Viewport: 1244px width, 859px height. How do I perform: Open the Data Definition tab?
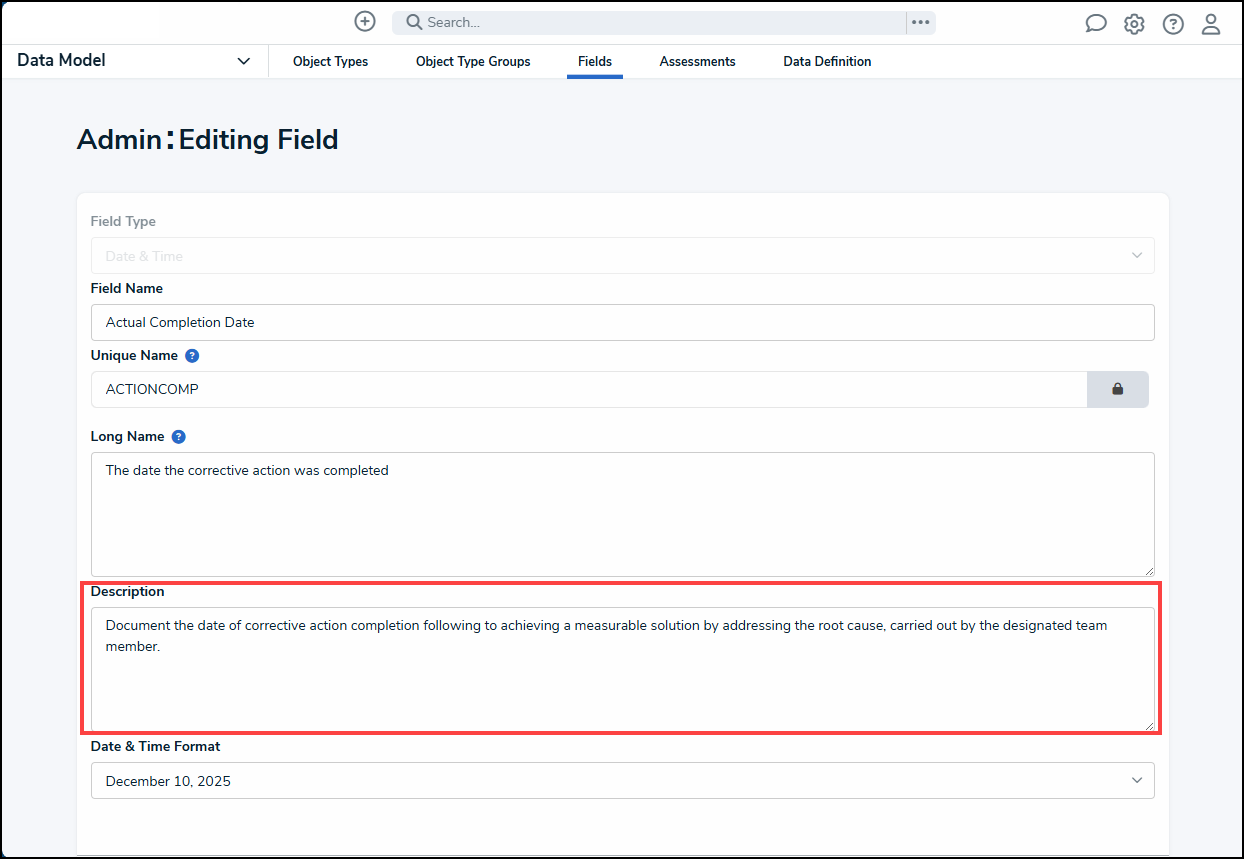[827, 61]
